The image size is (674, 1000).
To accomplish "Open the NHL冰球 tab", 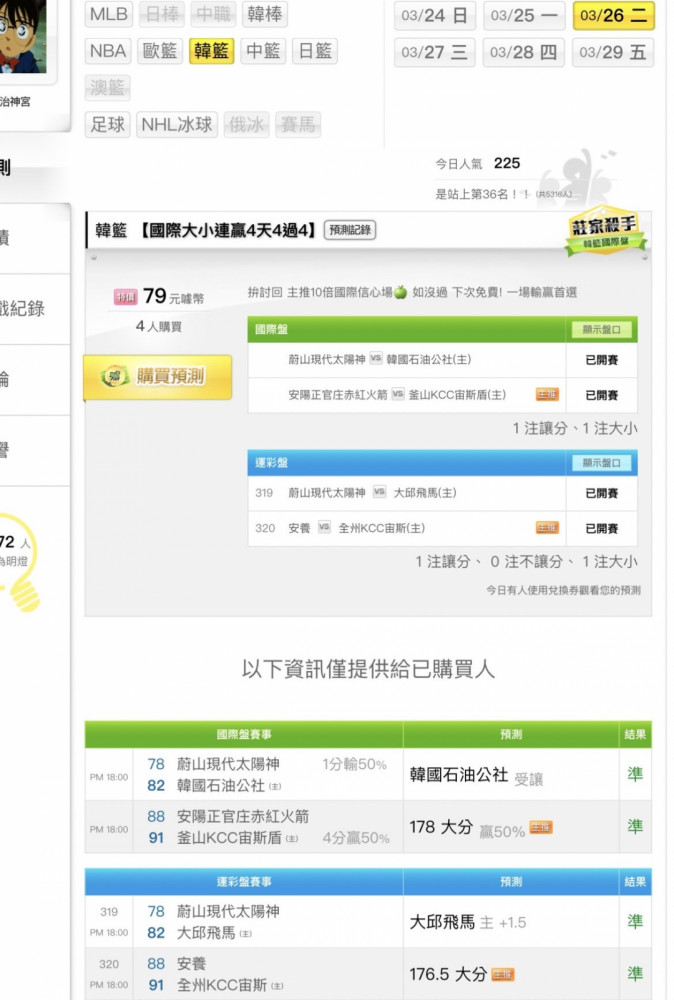I will [x=177, y=124].
